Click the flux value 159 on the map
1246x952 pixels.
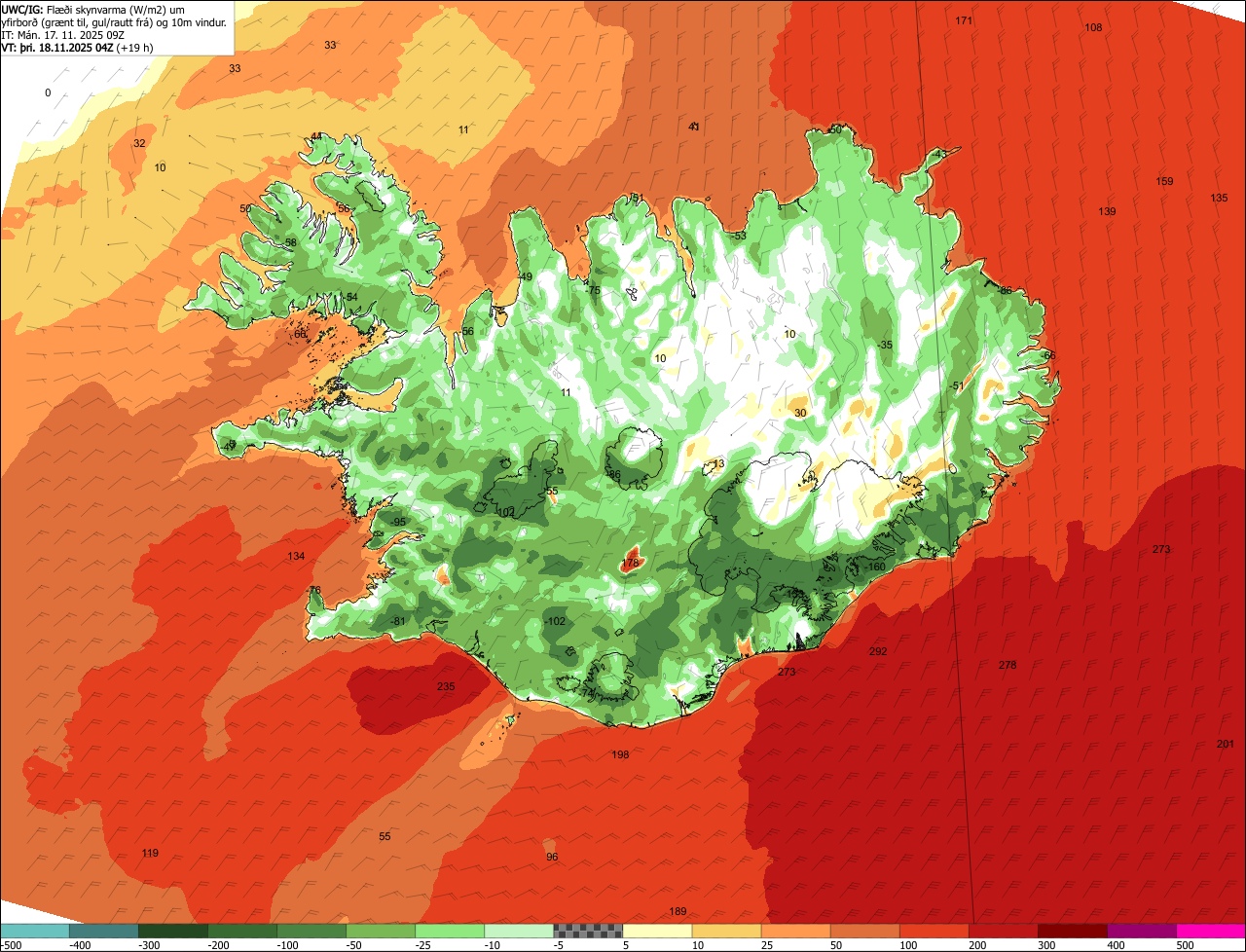click(1164, 181)
